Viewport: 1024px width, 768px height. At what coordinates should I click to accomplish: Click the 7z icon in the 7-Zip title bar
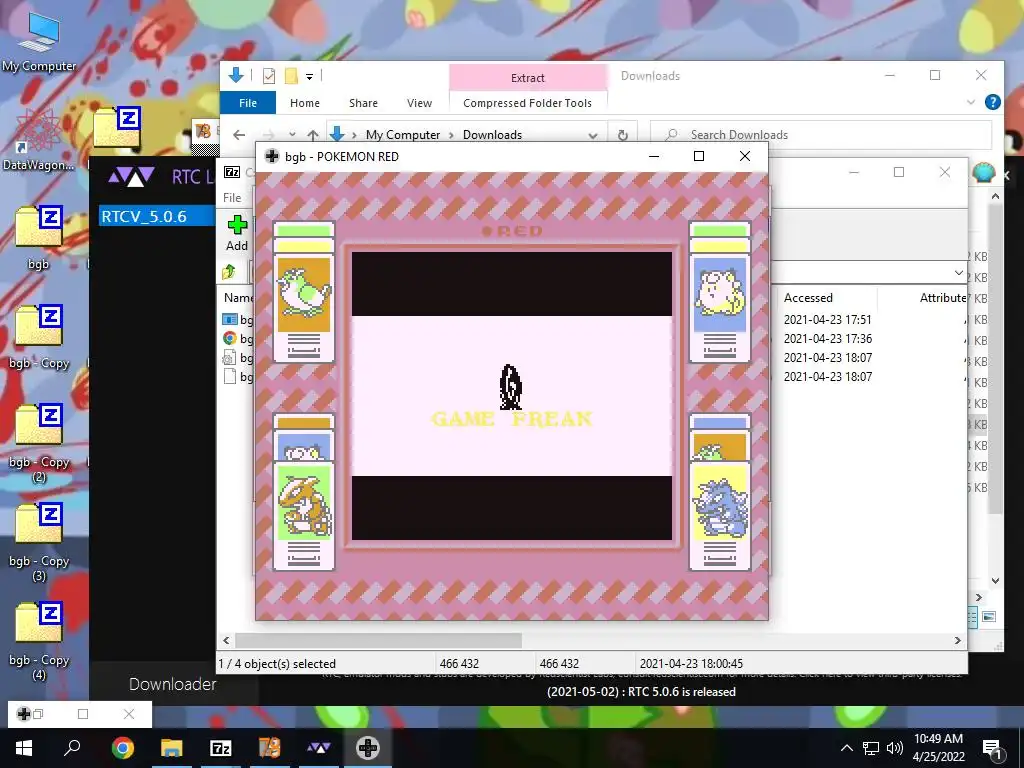[x=232, y=172]
